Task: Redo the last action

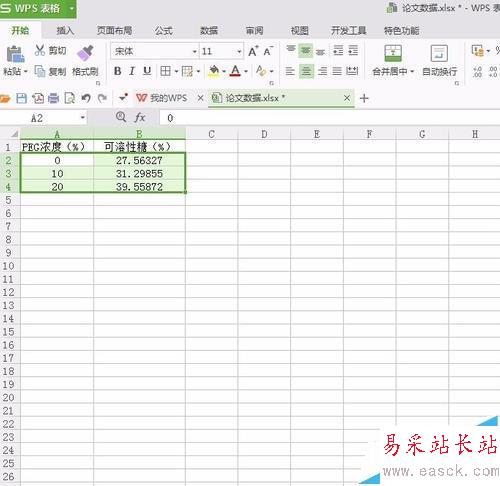Action: click(x=102, y=98)
